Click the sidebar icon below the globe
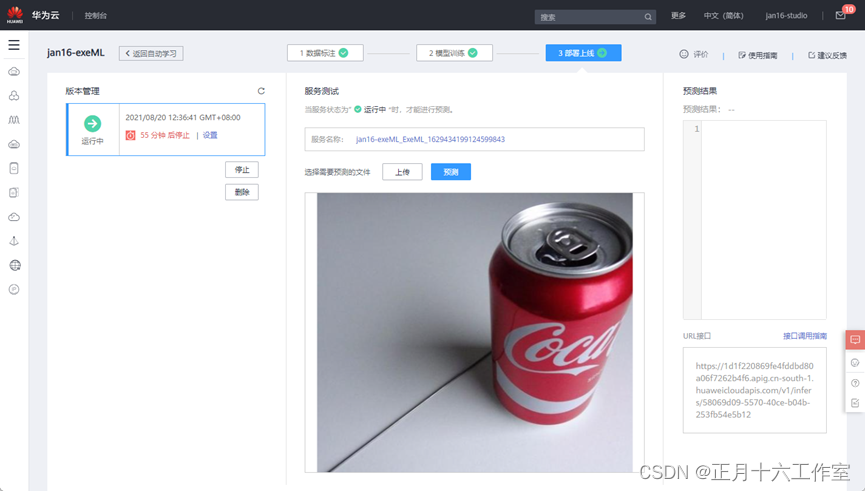 click(14, 289)
